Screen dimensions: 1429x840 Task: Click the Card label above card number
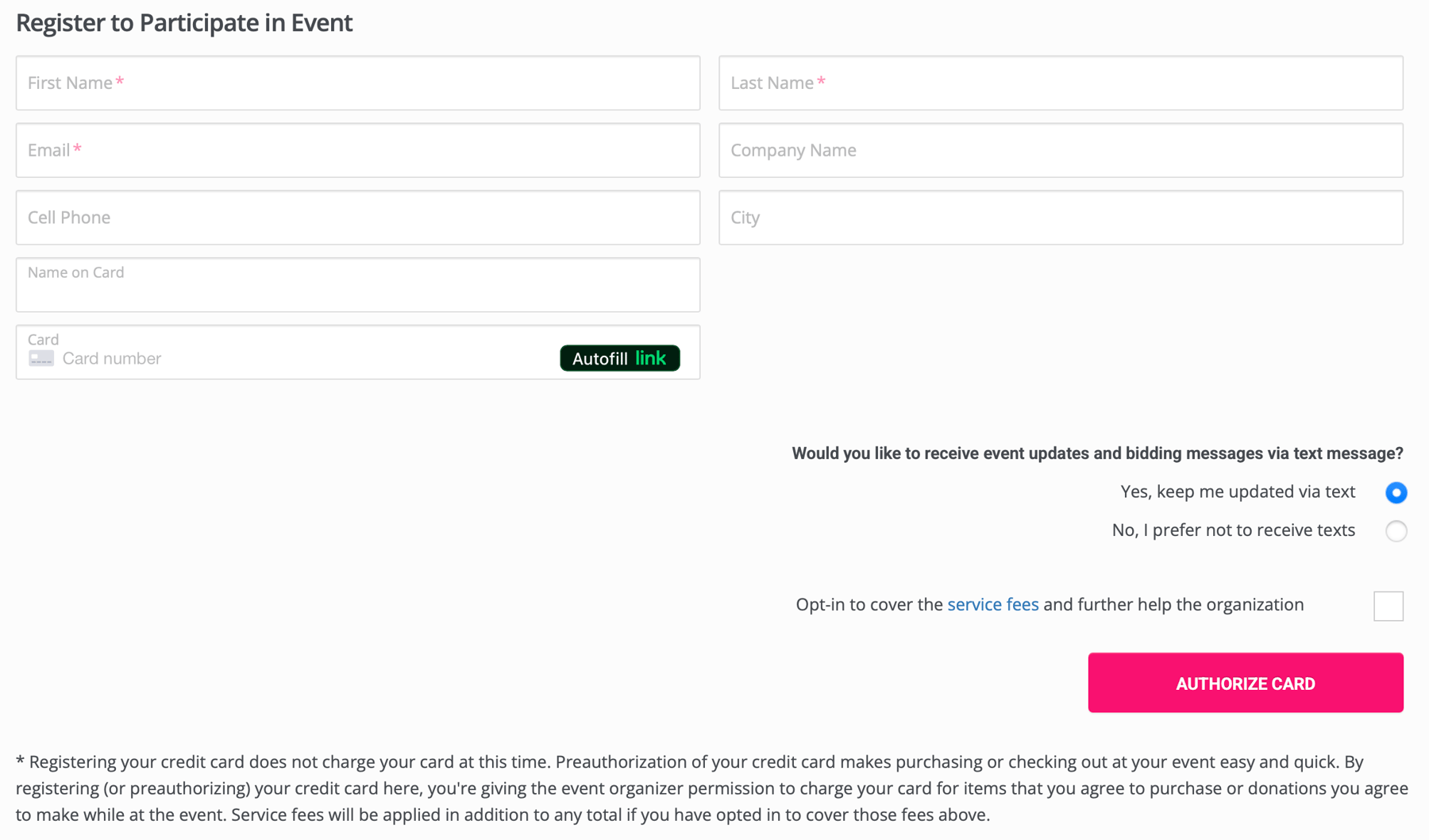(x=44, y=339)
